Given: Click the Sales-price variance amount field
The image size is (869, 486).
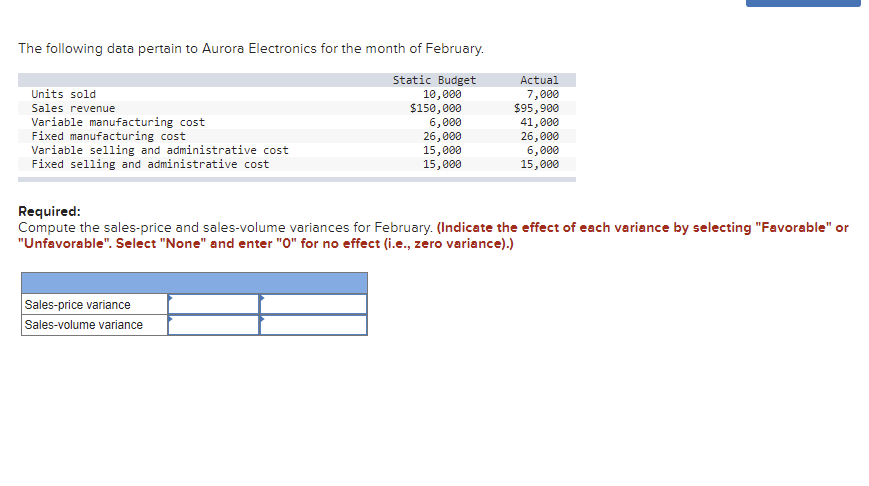Looking at the screenshot, I should click(x=213, y=304).
